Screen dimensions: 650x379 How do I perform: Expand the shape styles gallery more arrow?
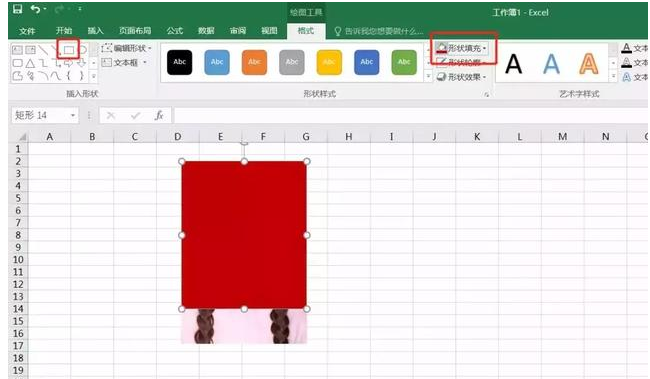tap(428, 77)
